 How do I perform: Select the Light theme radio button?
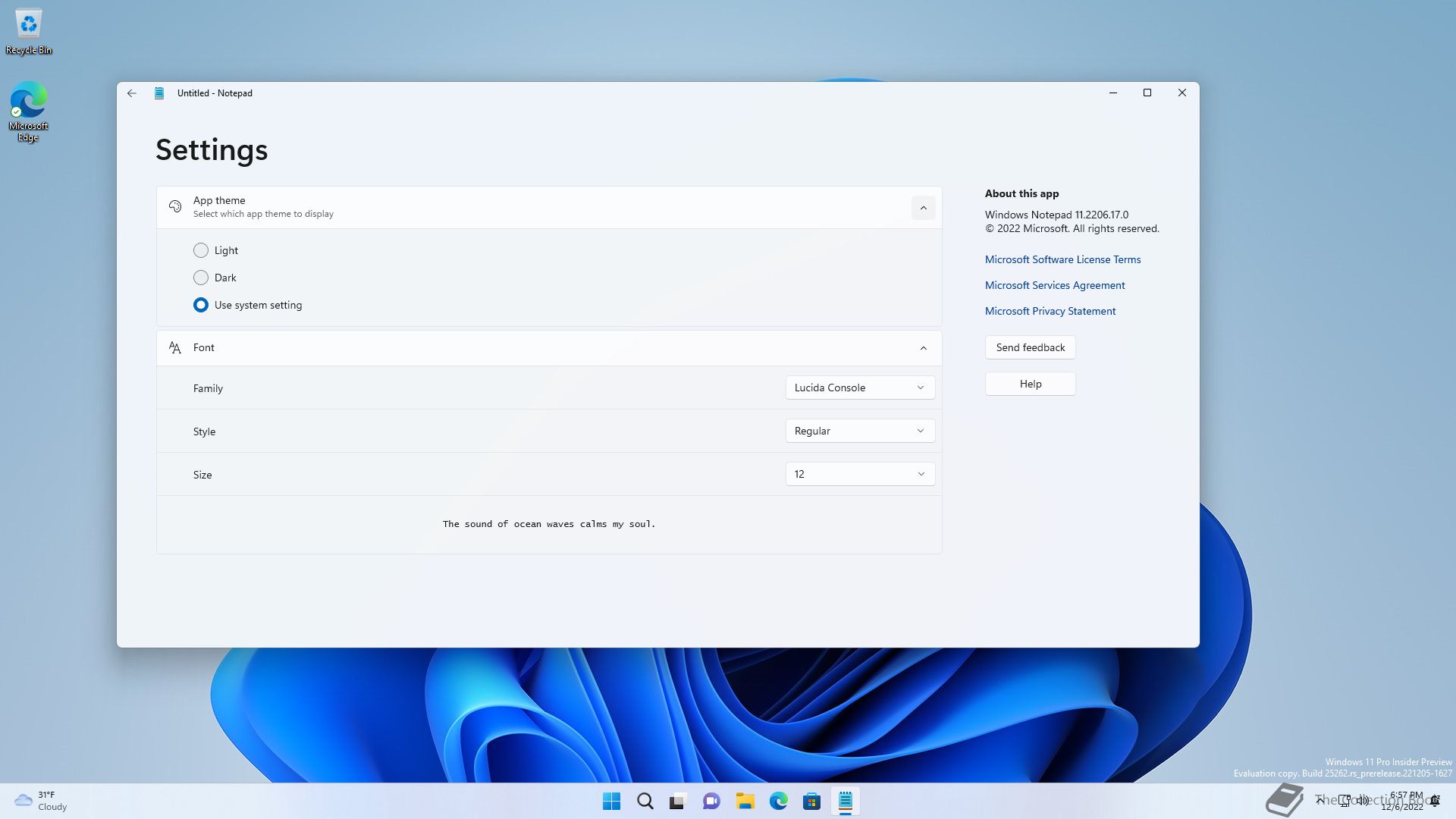coord(201,250)
